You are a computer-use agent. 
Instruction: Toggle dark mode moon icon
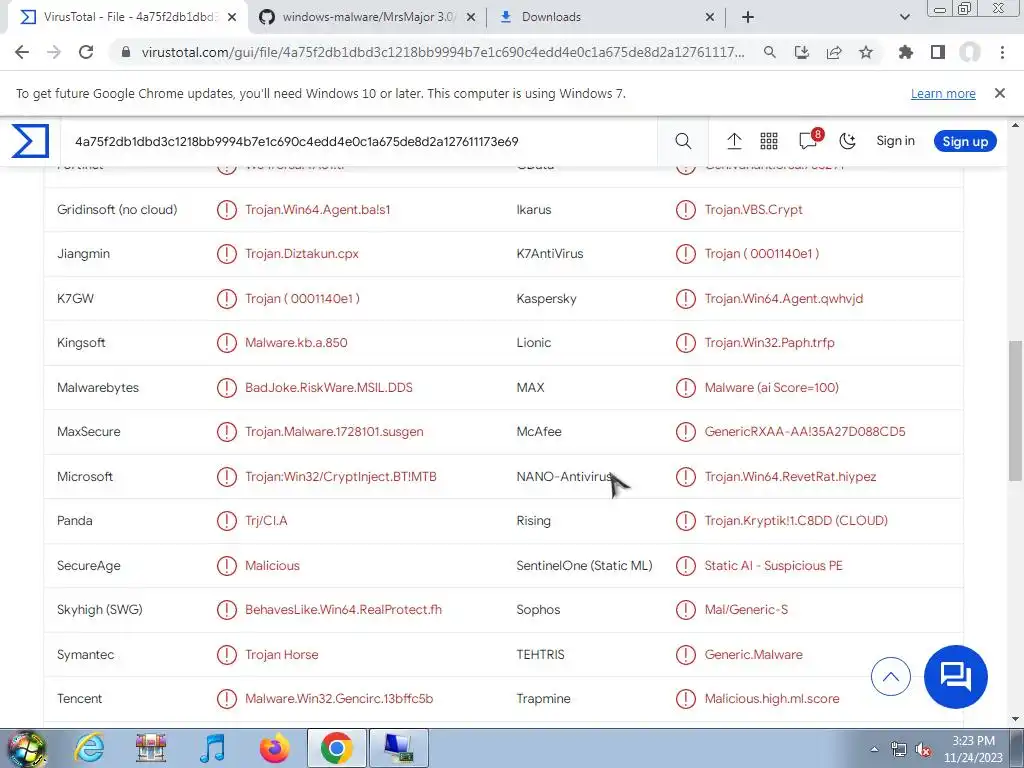pyautogui.click(x=847, y=141)
